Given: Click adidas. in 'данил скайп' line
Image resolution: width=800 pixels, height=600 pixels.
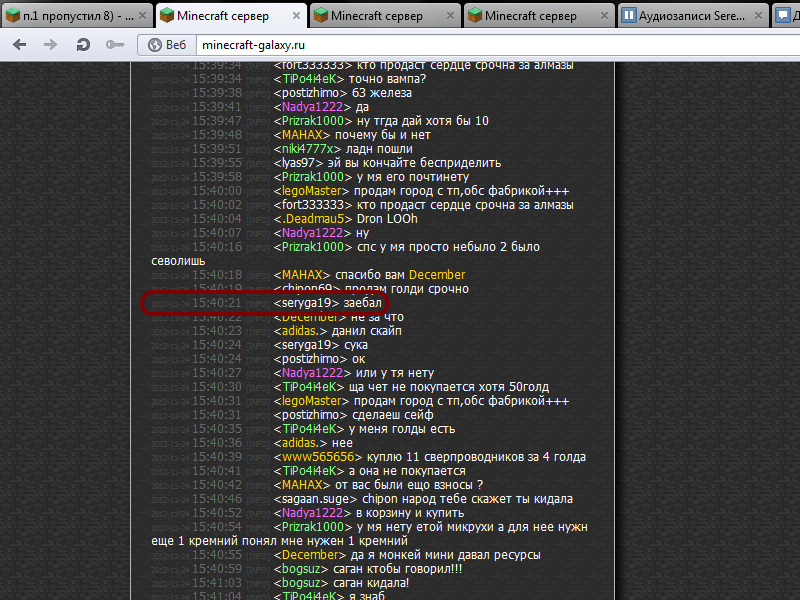Looking at the screenshot, I should pyautogui.click(x=300, y=331).
